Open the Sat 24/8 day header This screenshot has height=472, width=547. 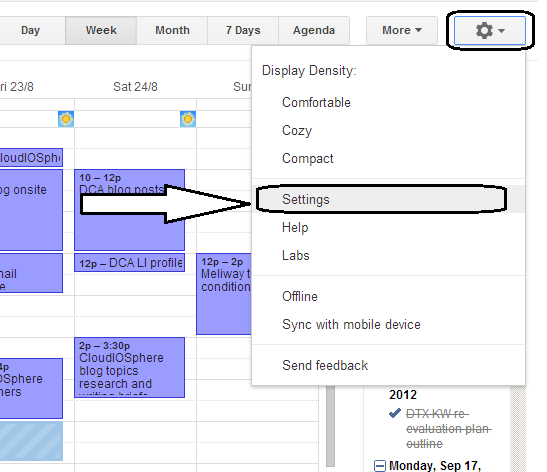(135, 87)
